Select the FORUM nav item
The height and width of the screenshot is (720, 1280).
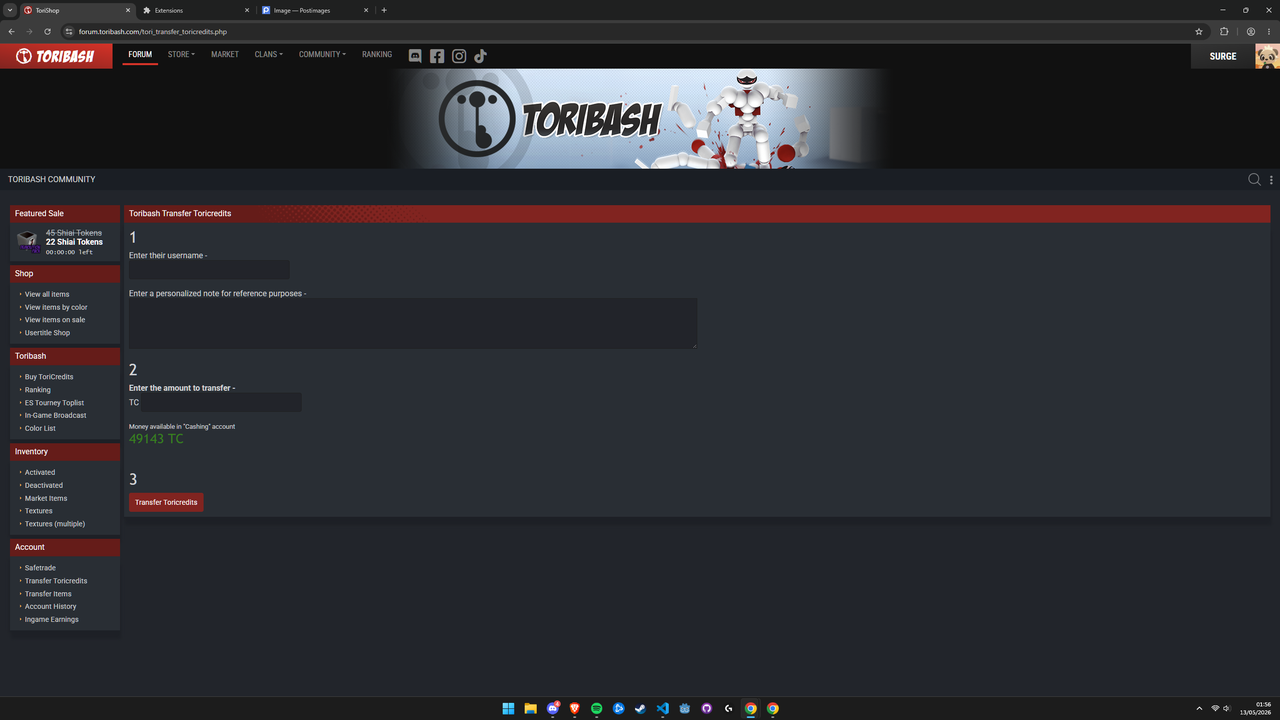coord(140,55)
